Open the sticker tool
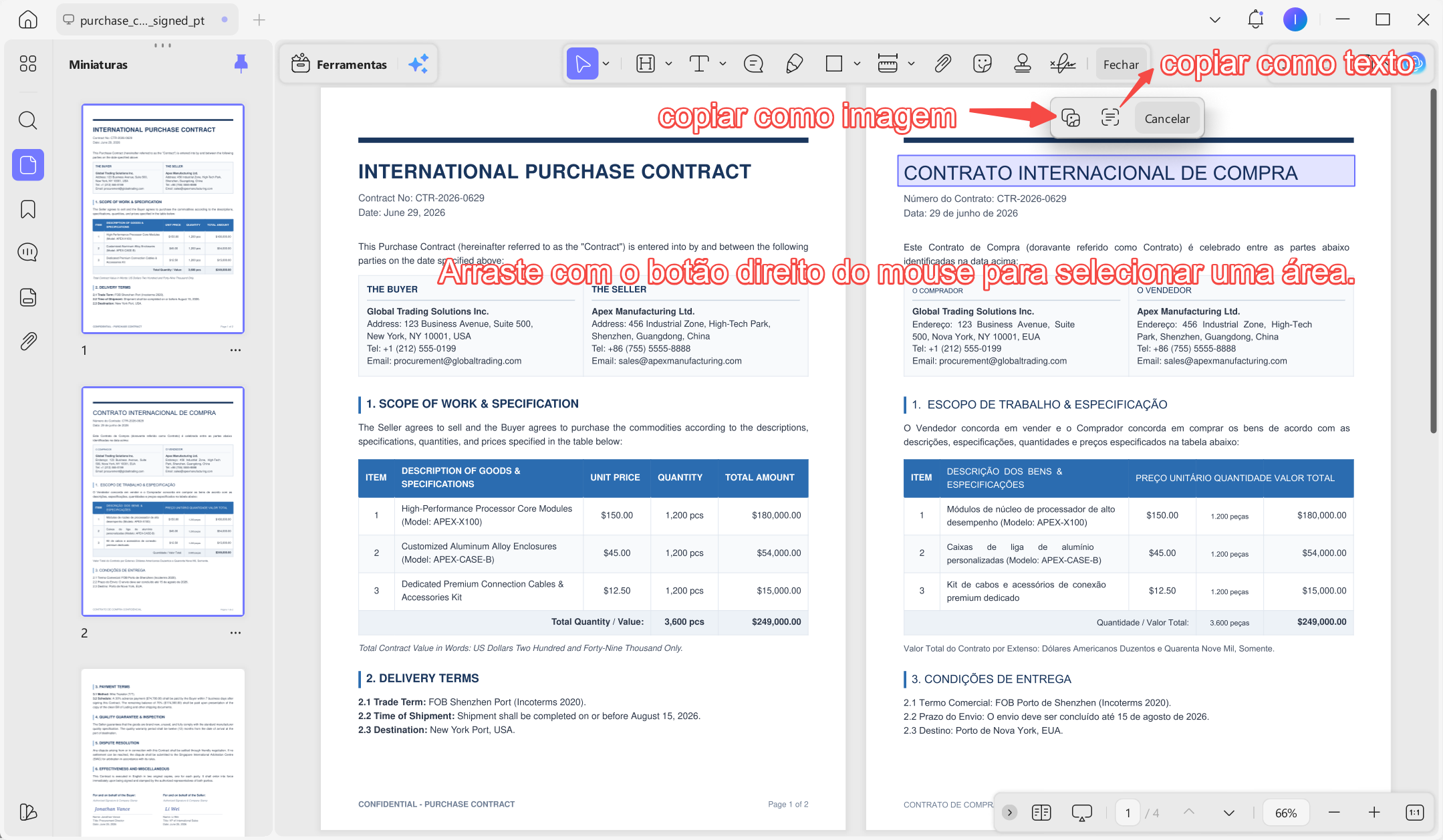This screenshot has height=840, width=1443. point(982,64)
